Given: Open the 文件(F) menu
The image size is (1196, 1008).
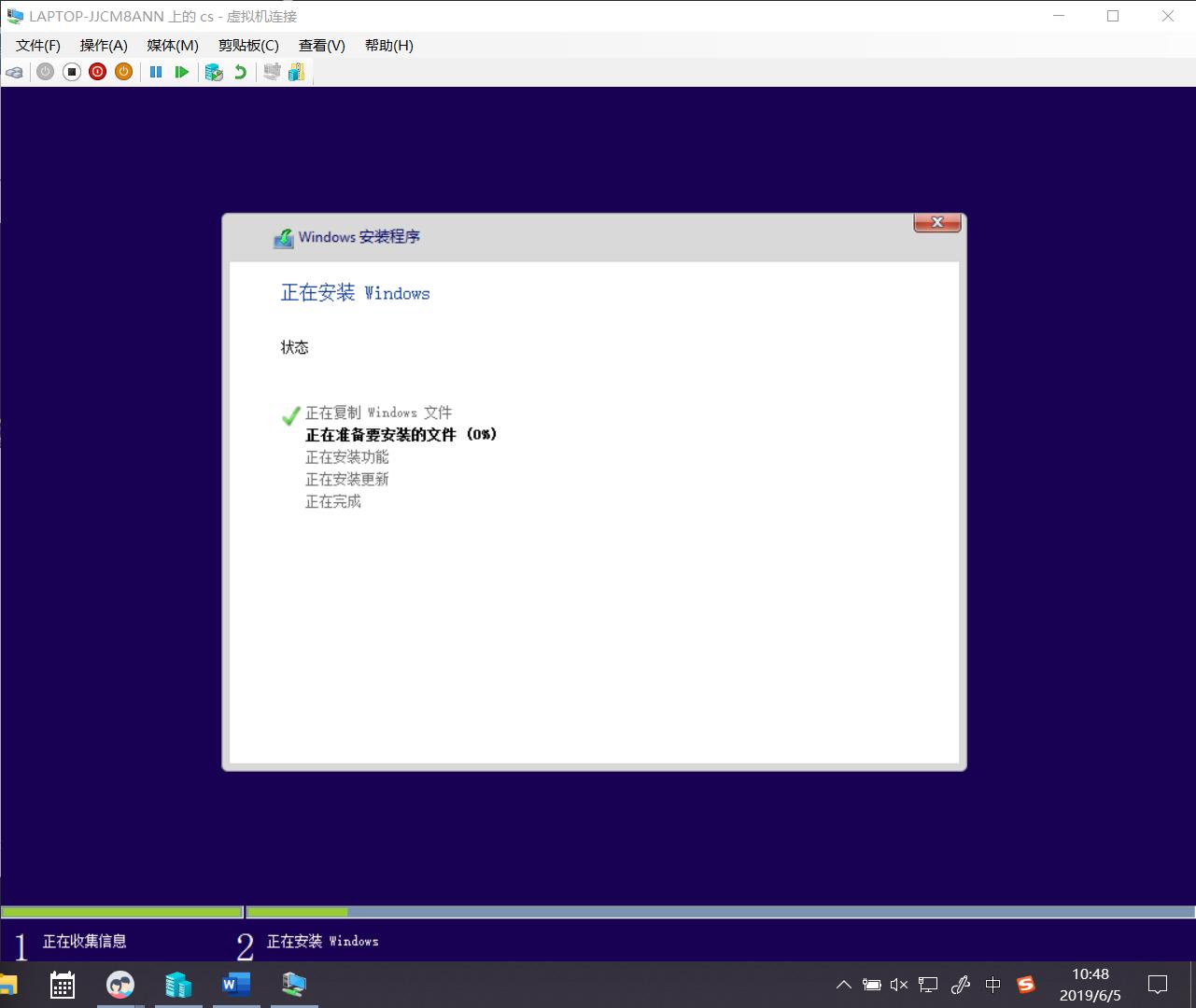Looking at the screenshot, I should [x=38, y=46].
